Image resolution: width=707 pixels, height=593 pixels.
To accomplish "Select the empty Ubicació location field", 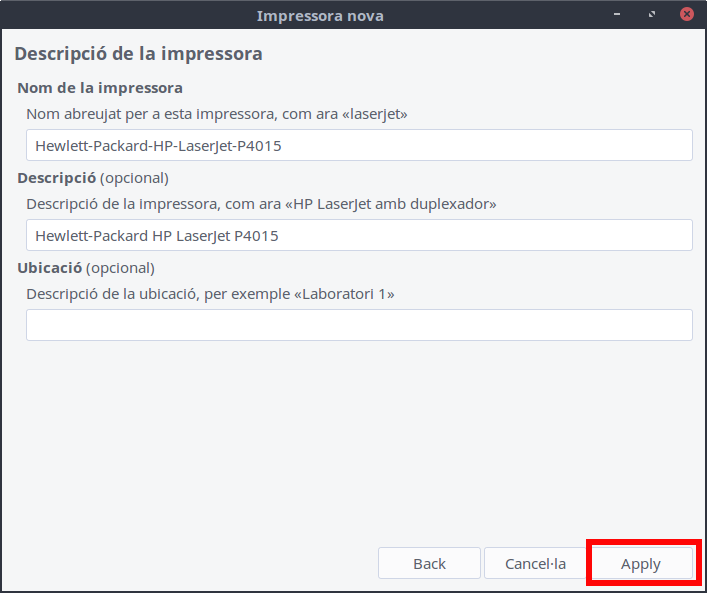I will 359,325.
